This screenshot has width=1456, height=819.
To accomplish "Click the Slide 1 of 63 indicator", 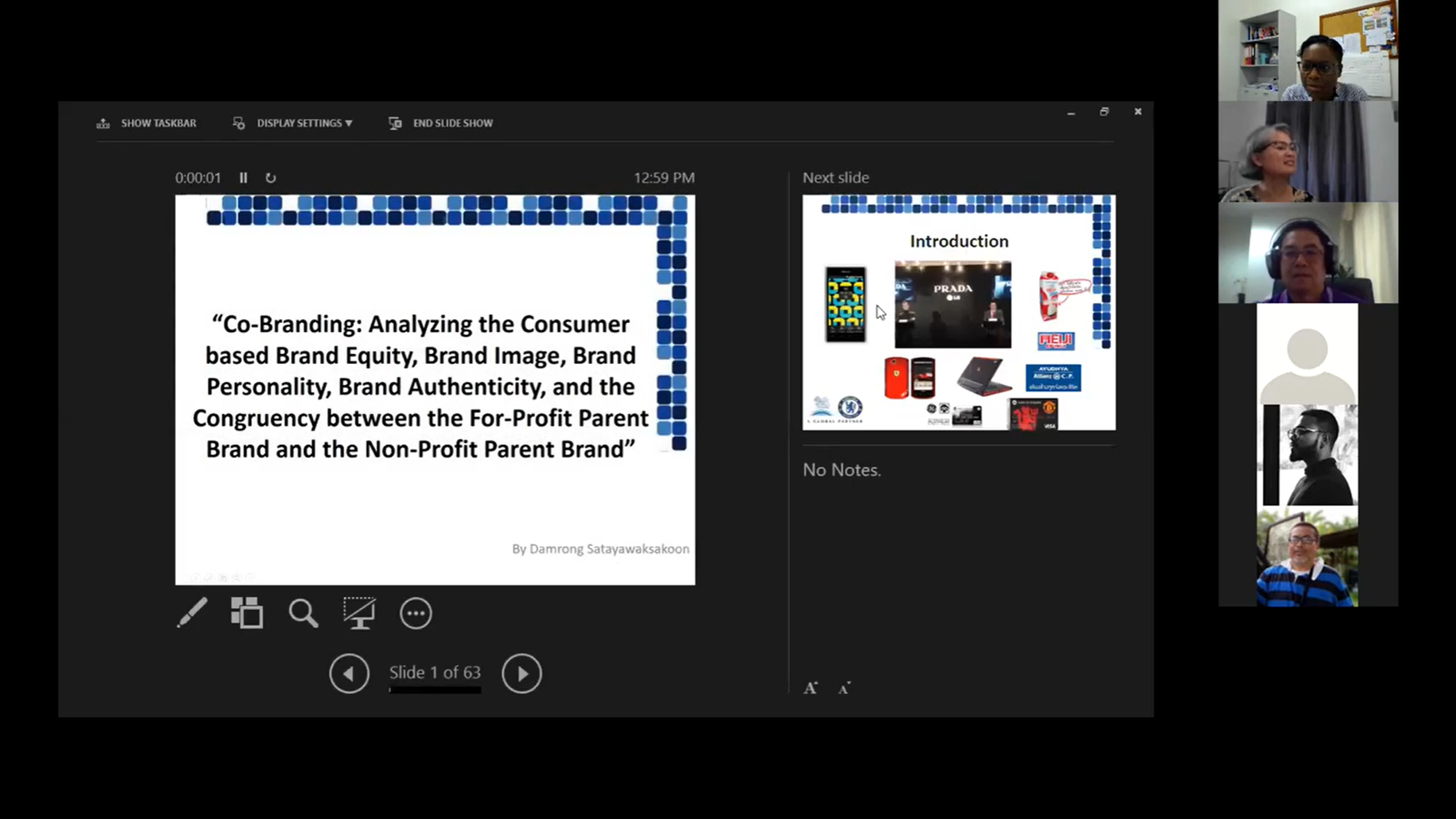I will [x=435, y=672].
